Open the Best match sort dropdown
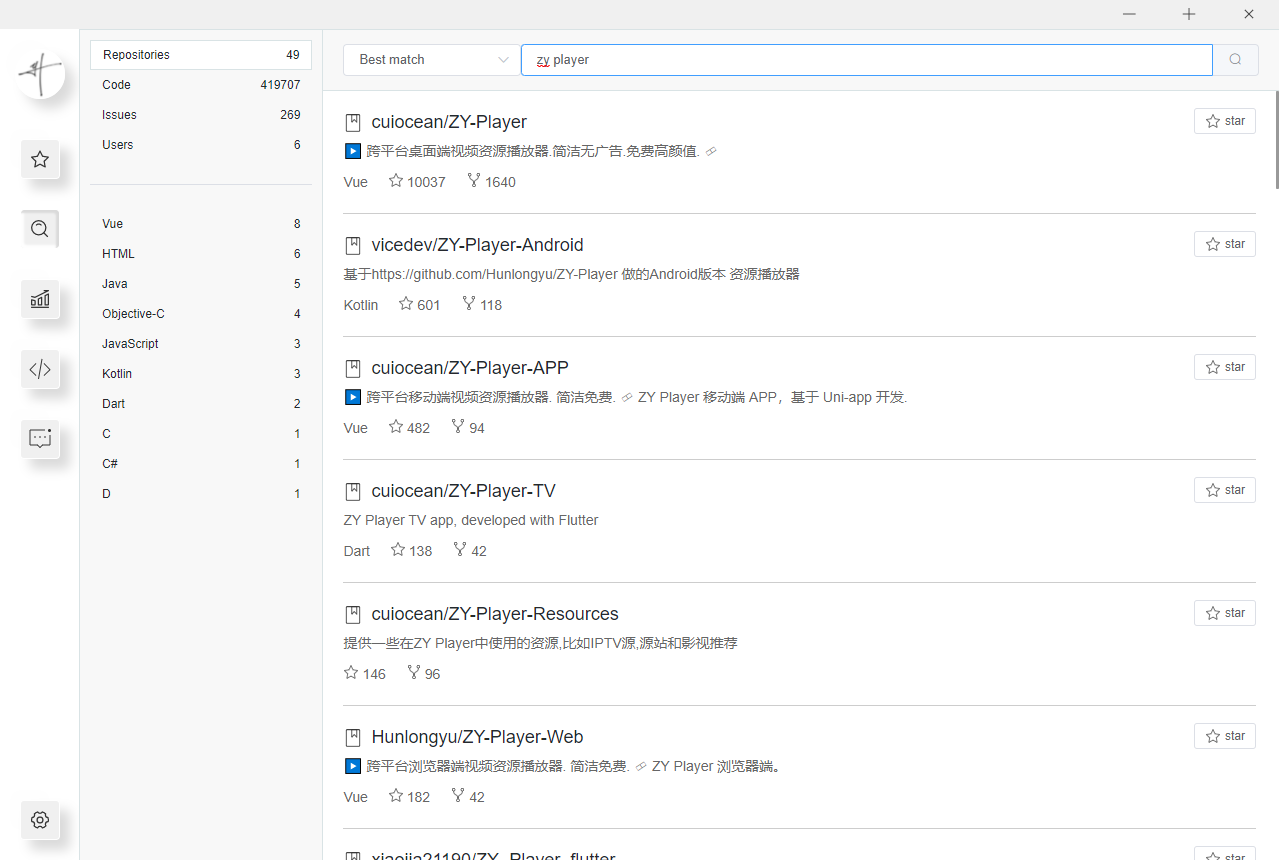The width and height of the screenshot is (1279, 860). tap(432, 60)
